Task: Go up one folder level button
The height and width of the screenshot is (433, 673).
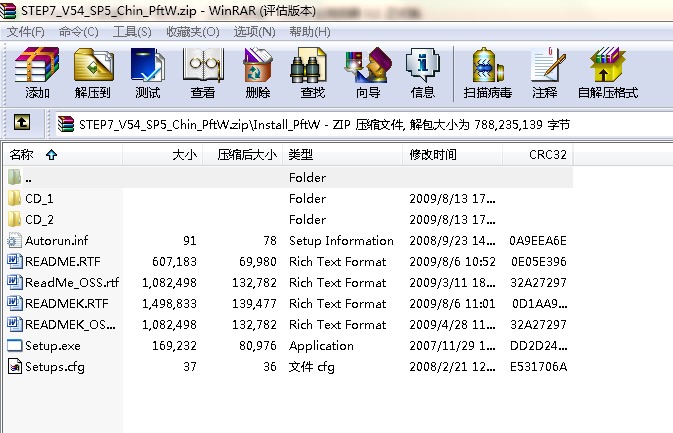Action: 21,123
